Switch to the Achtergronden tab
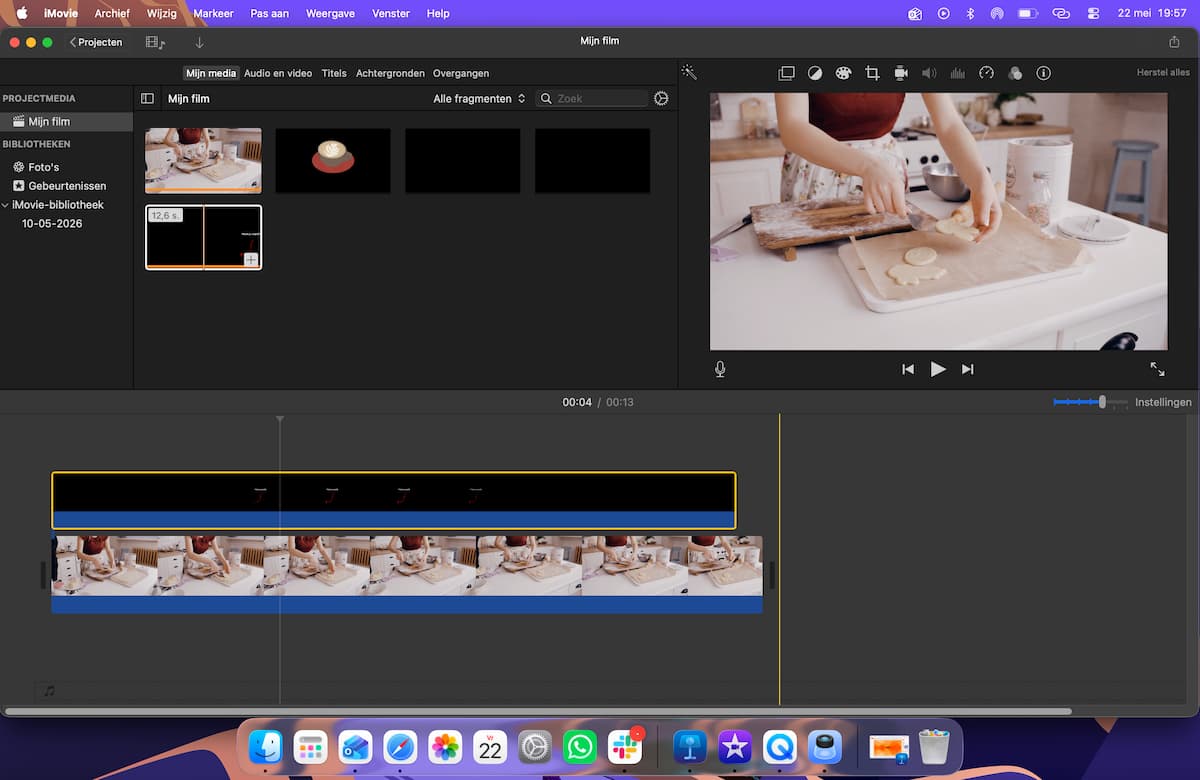 click(x=390, y=73)
